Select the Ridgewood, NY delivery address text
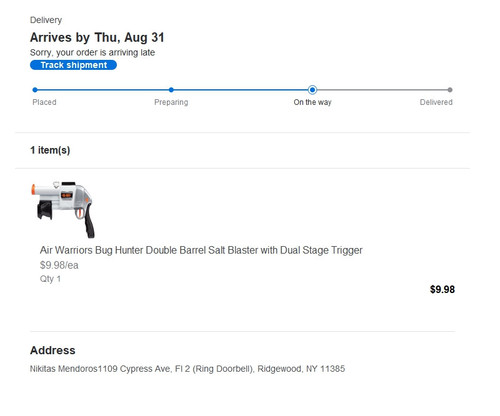This screenshot has width=500, height=416. pyautogui.click(x=187, y=369)
